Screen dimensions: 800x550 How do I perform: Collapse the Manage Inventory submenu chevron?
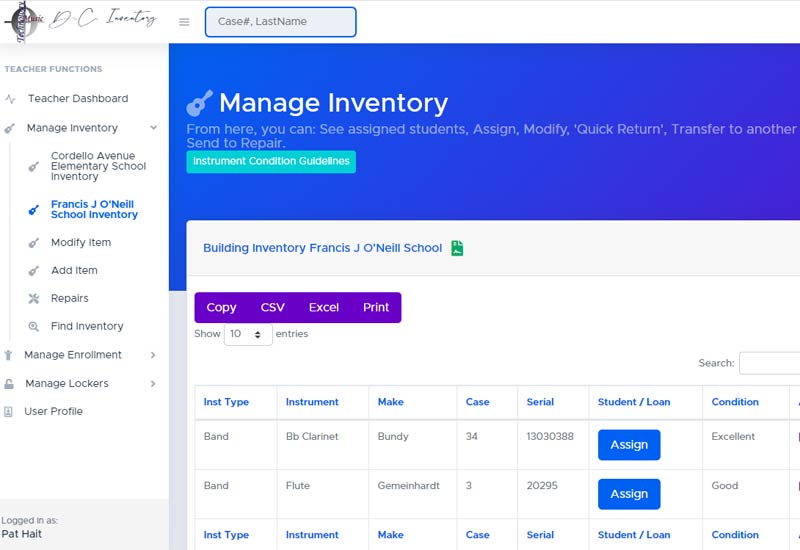click(154, 128)
